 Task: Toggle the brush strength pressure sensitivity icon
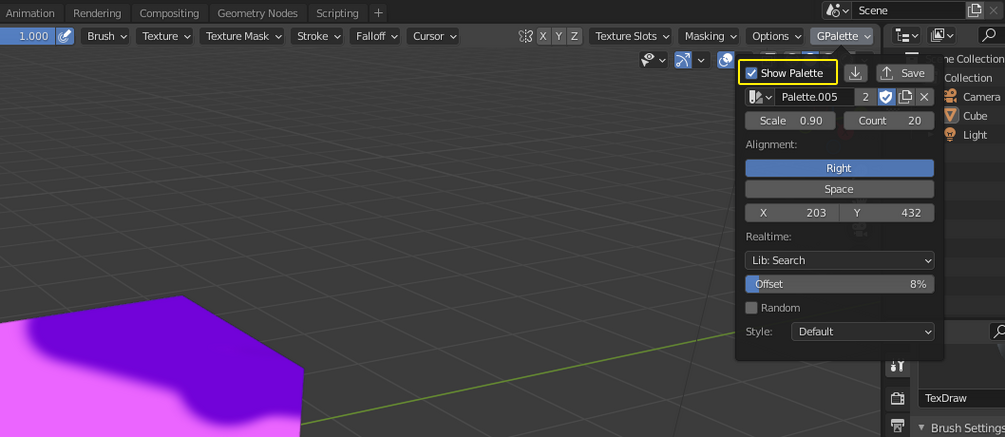click(65, 37)
